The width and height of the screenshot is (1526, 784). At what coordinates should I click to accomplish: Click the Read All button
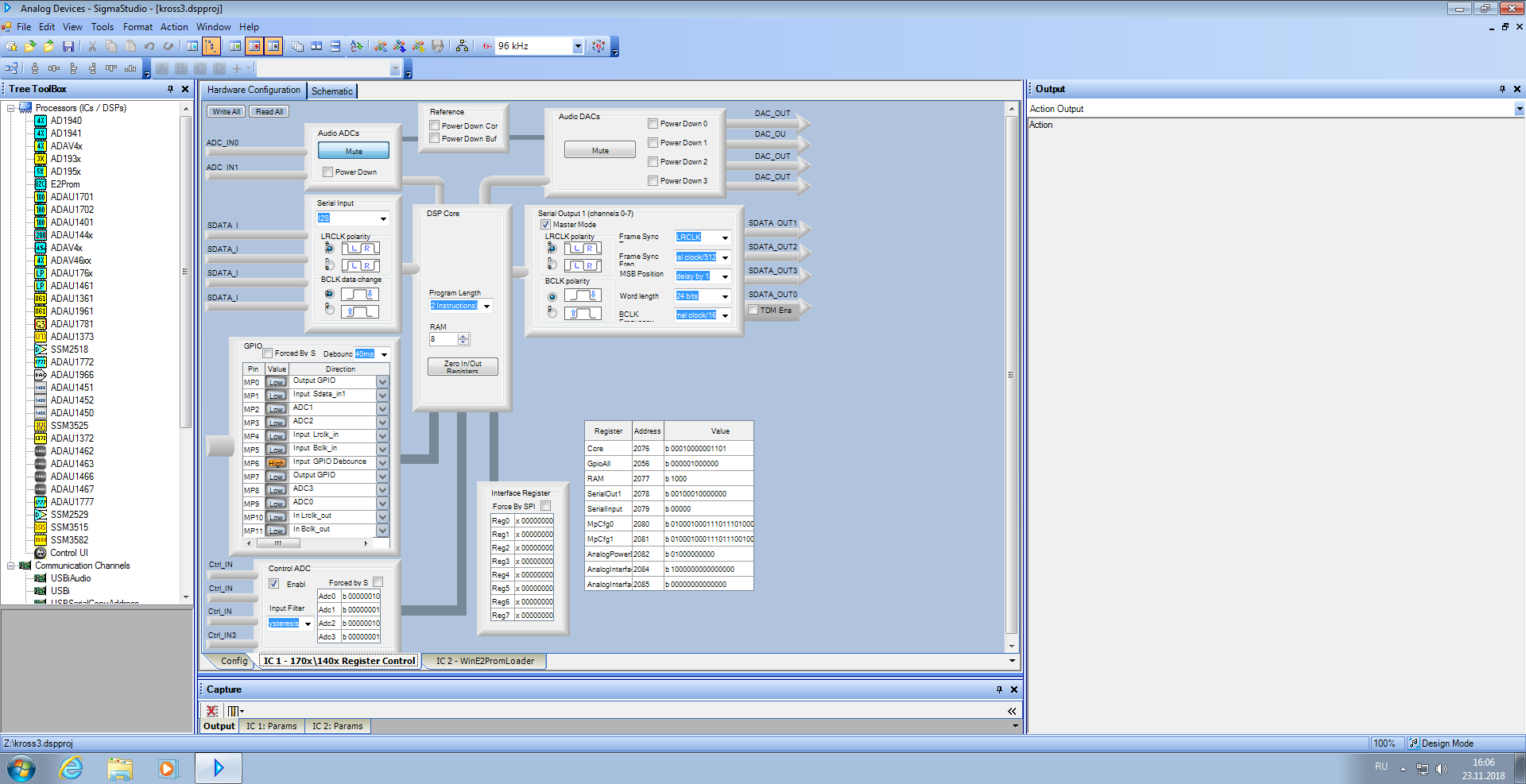point(269,112)
